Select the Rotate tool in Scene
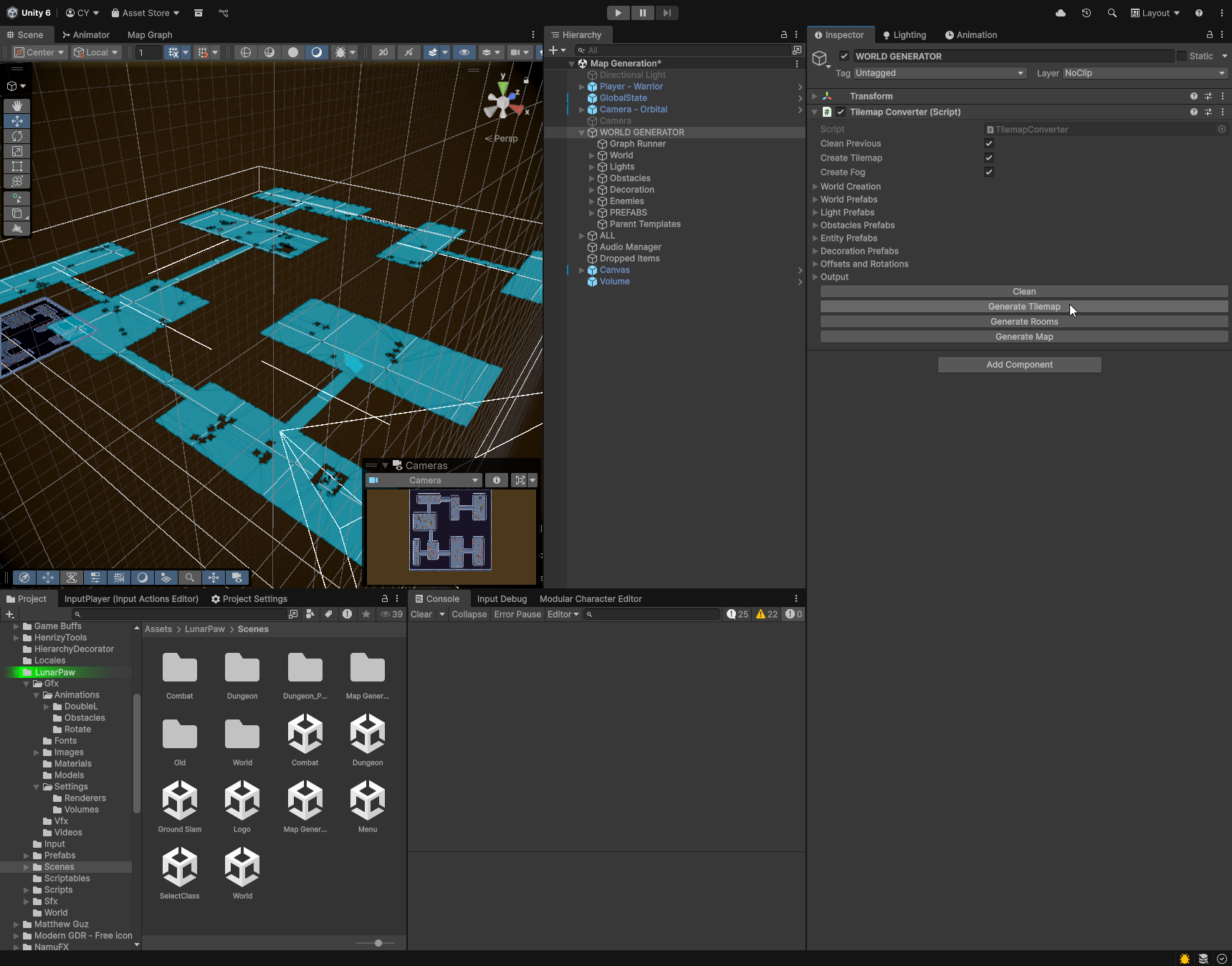Screen dimensions: 1232x966 click(17, 136)
